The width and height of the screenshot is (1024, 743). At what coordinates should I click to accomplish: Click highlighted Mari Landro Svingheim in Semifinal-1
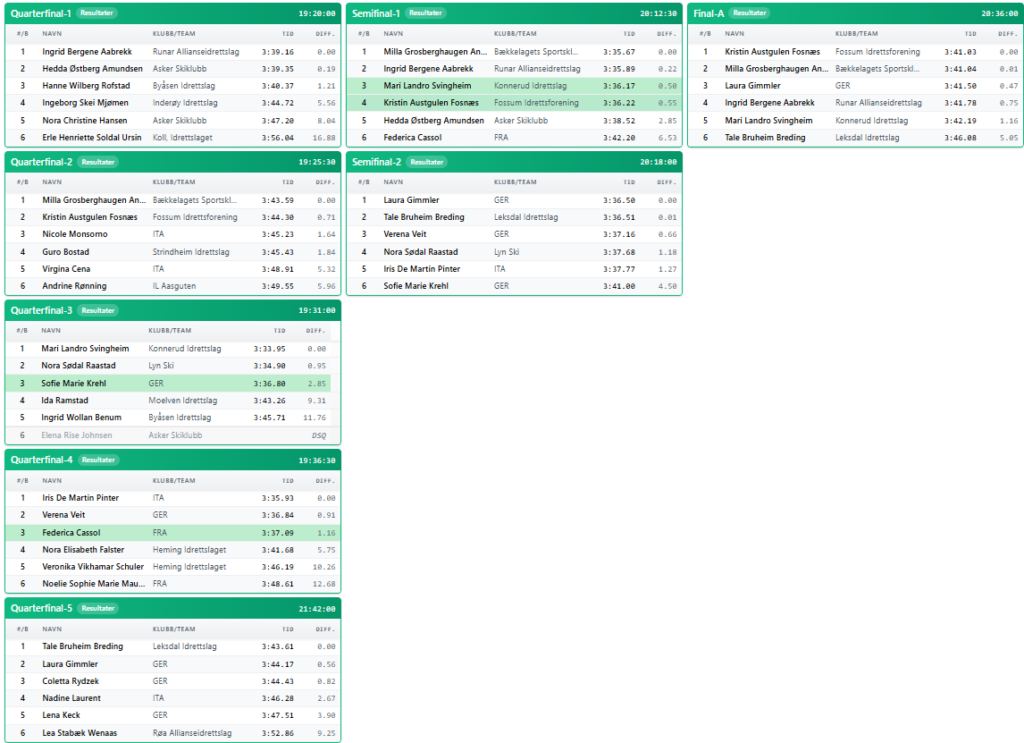pos(427,86)
